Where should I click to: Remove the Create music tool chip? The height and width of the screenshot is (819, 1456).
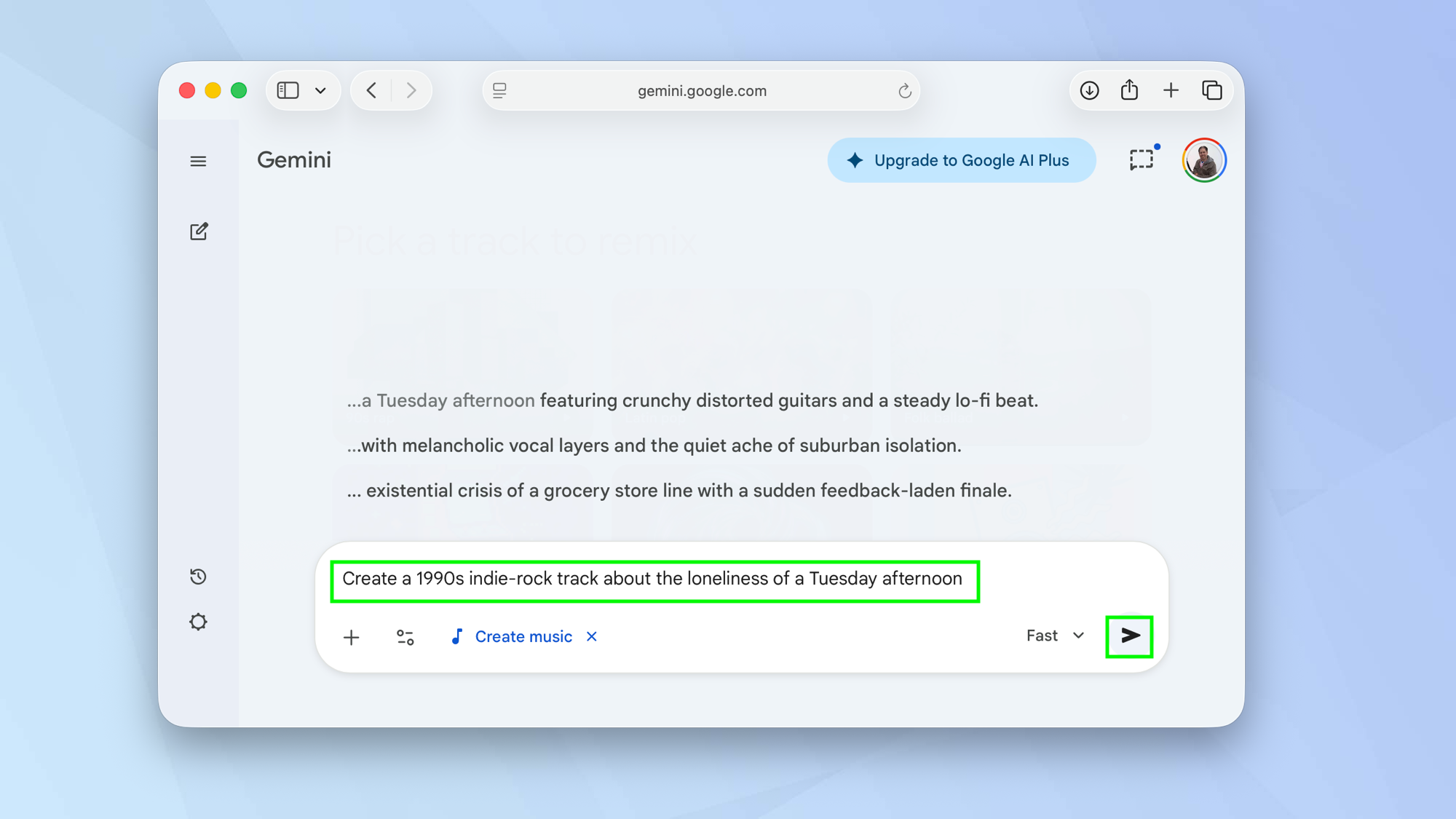[592, 637]
